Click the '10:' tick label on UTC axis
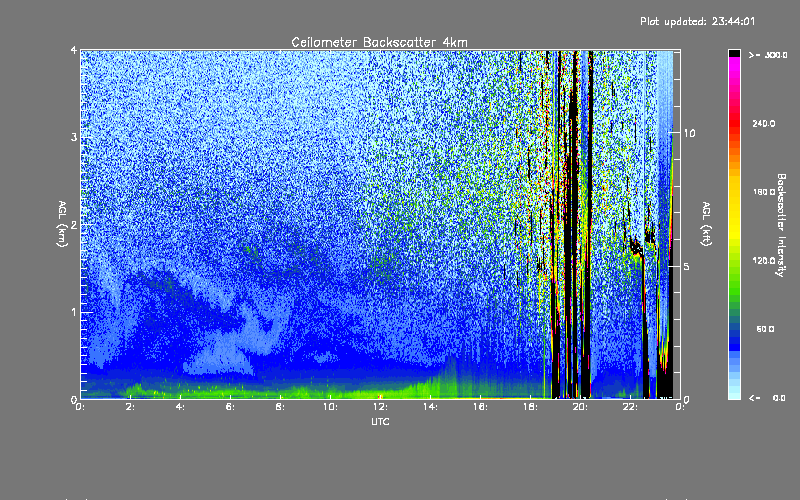This screenshot has height=500, width=800. point(330,407)
